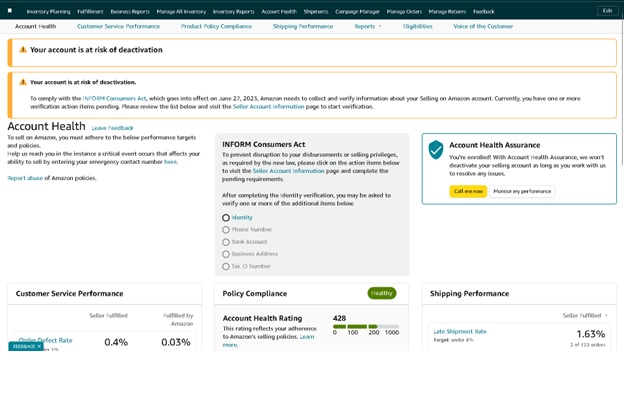Screen dimensions: 624x400
Task: Click the Account Health Assurance shield icon
Action: click(x=436, y=150)
